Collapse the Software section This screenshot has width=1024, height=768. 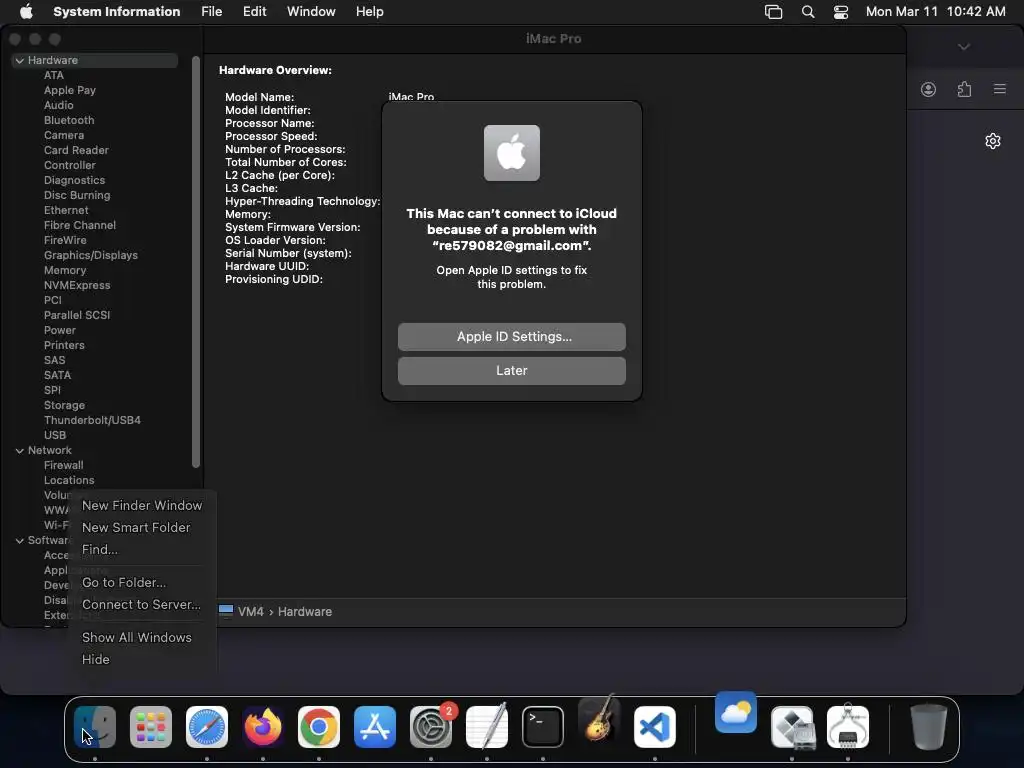pyautogui.click(x=20, y=541)
